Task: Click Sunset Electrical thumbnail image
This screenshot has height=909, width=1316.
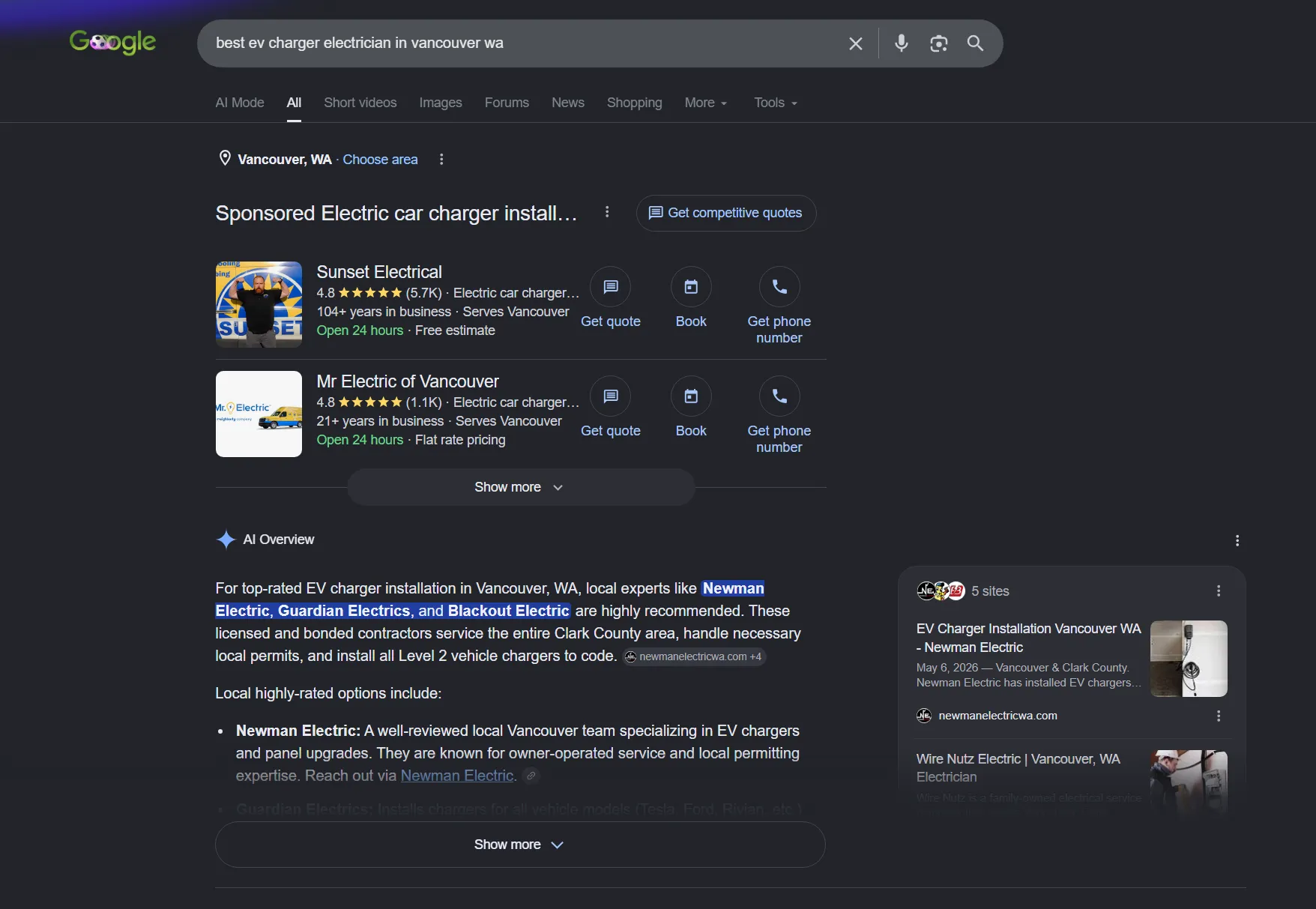Action: pos(259,304)
